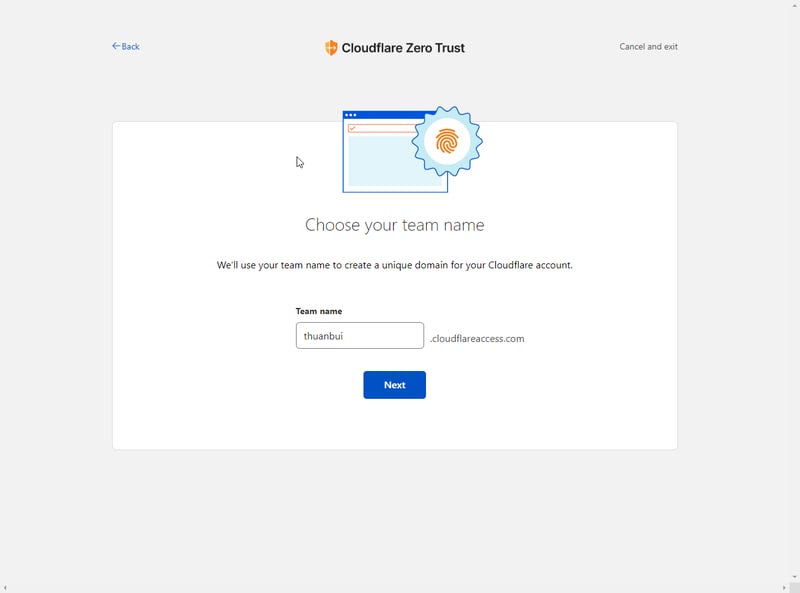Click the Choose your team name heading
800x593 pixels.
pos(394,225)
